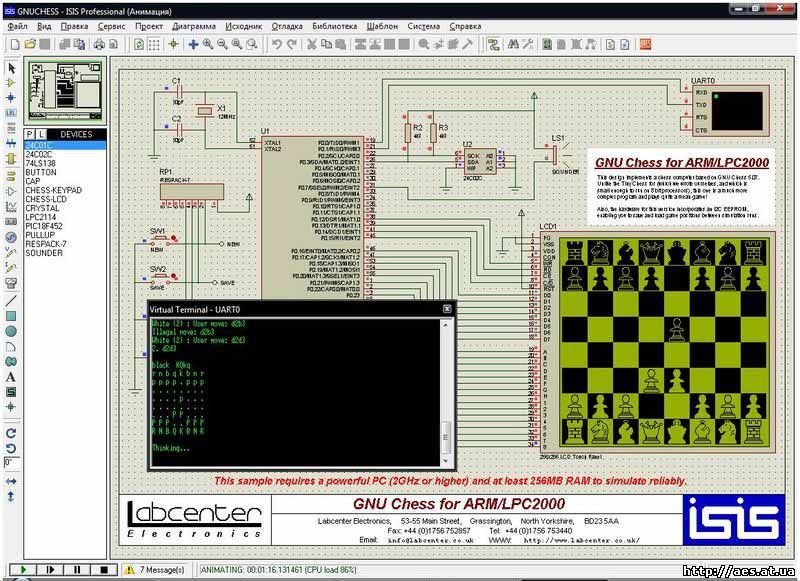800x581 pixels.
Task: Toggle the false origin crosshair icon
Action: pos(173,44)
